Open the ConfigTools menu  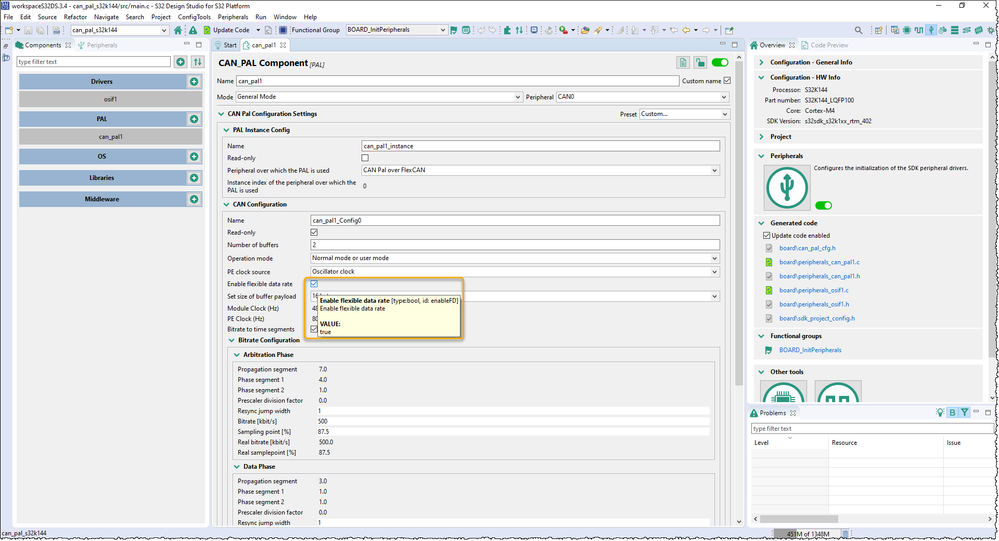click(194, 17)
